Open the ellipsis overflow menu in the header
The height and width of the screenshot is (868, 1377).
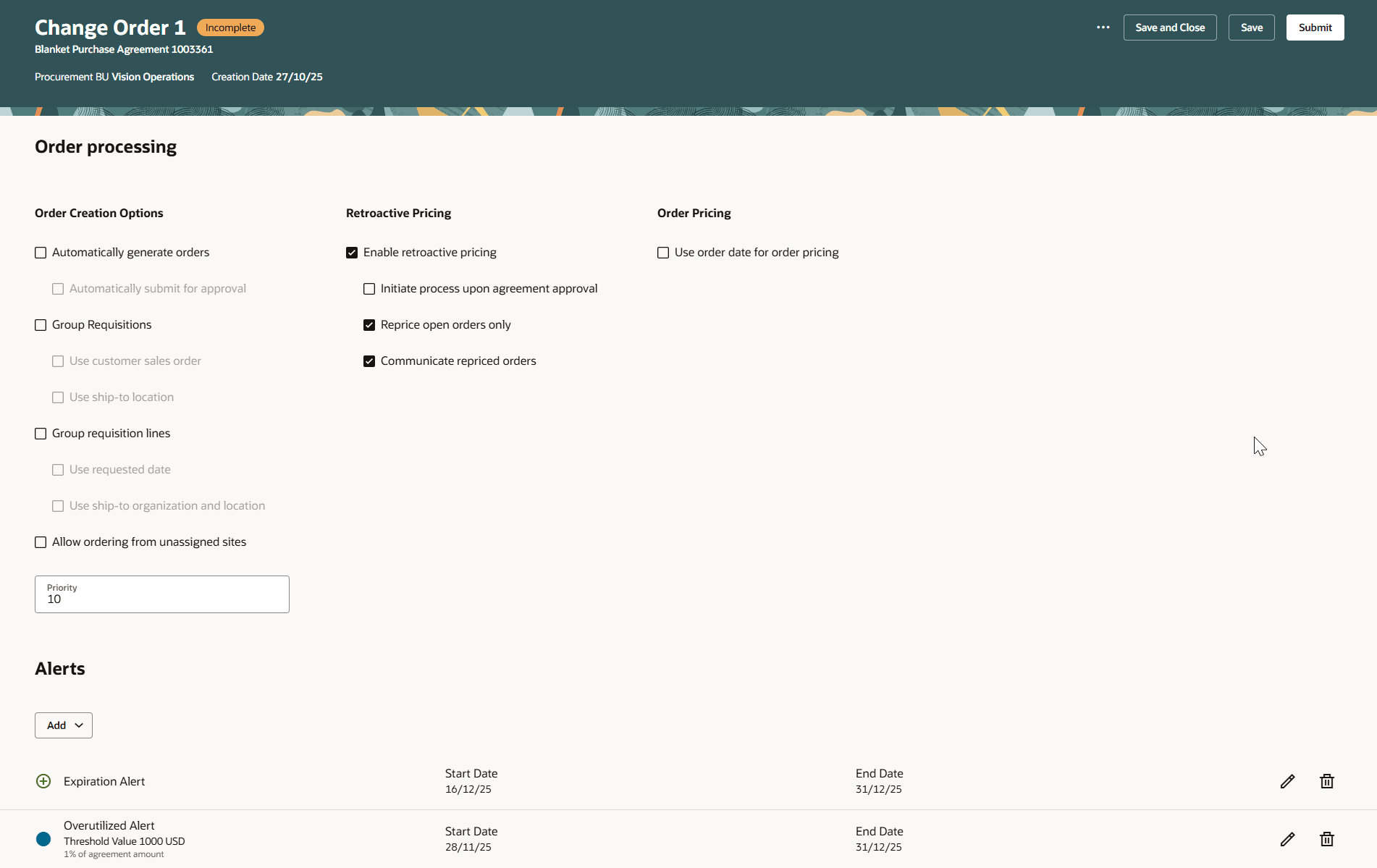(1103, 27)
